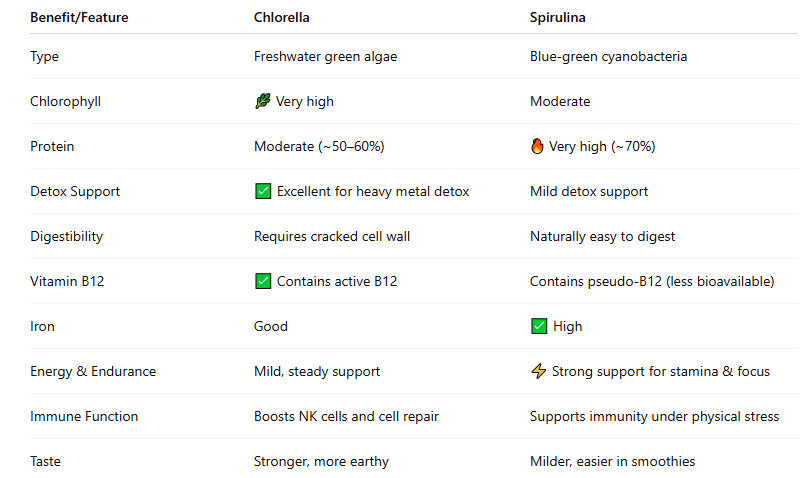Select the Energy & Endurance row label

pos(93,371)
